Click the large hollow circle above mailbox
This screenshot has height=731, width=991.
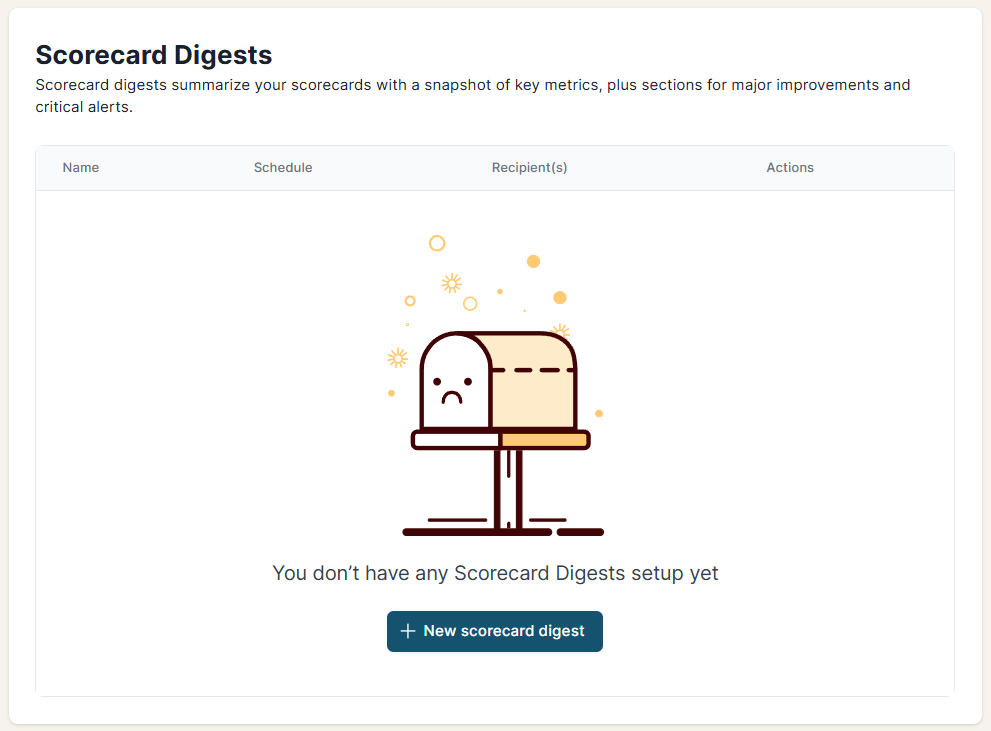(437, 243)
